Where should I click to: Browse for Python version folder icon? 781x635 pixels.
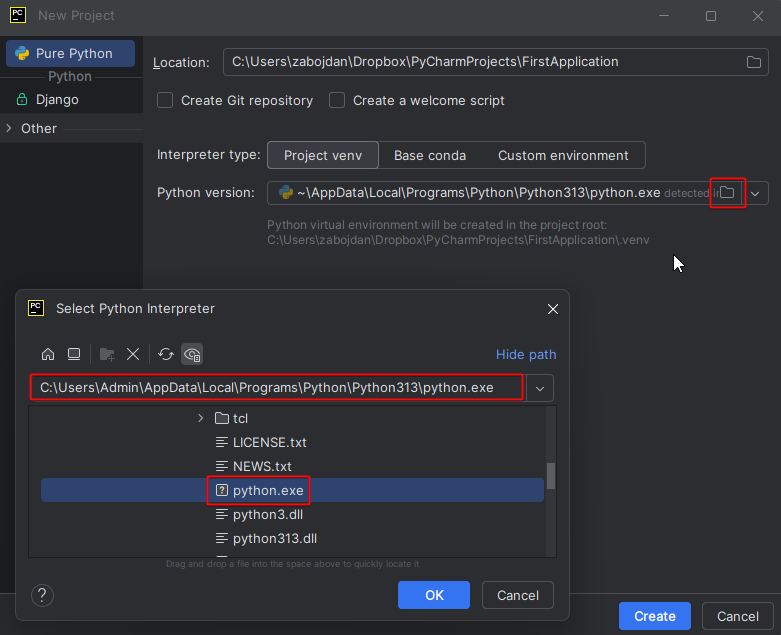[727, 192]
